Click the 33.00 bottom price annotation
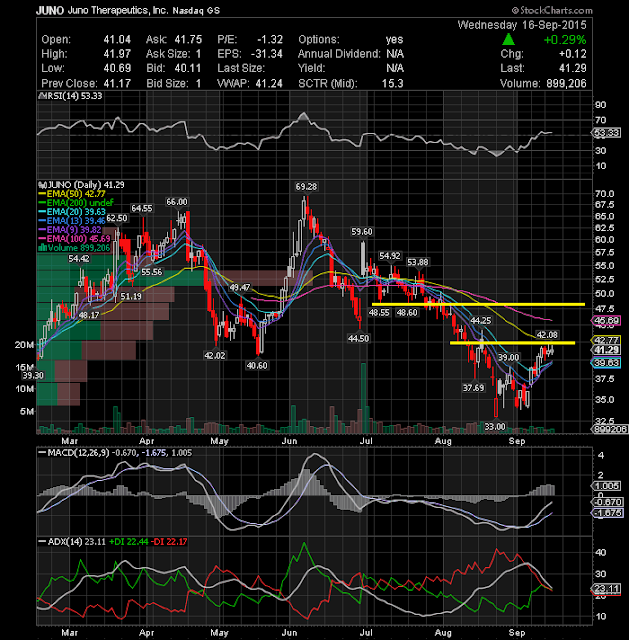The height and width of the screenshot is (640, 629). pyautogui.click(x=495, y=427)
